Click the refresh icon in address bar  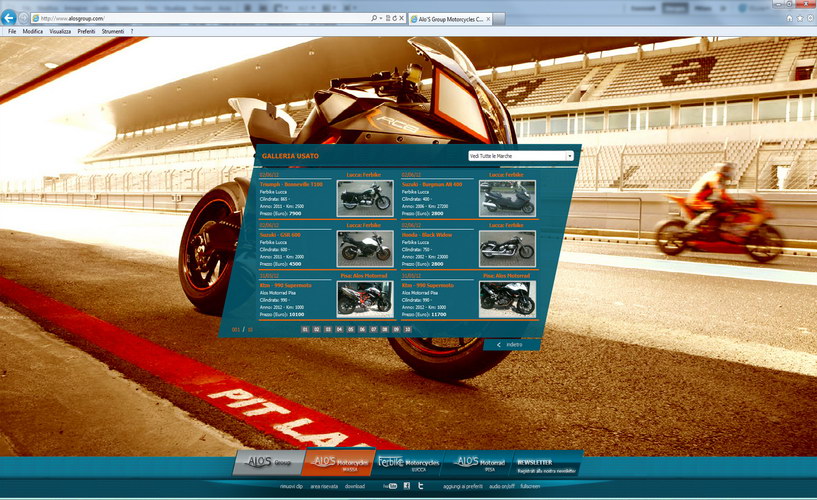coord(394,18)
